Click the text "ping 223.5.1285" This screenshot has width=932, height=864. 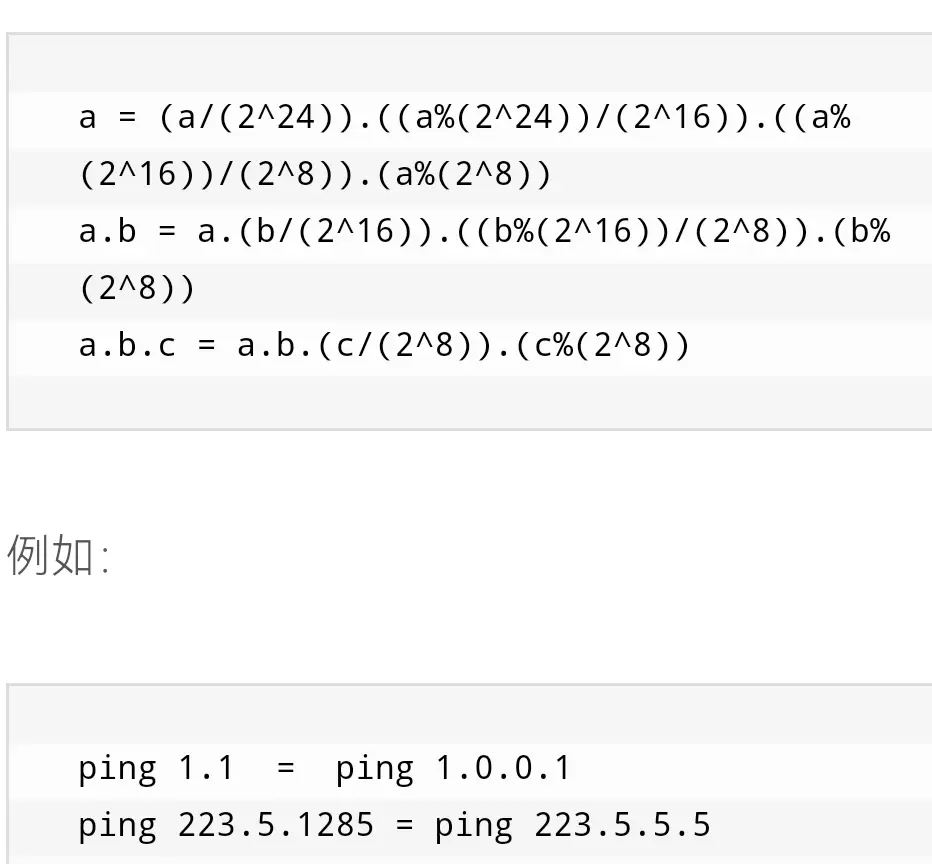point(226,825)
